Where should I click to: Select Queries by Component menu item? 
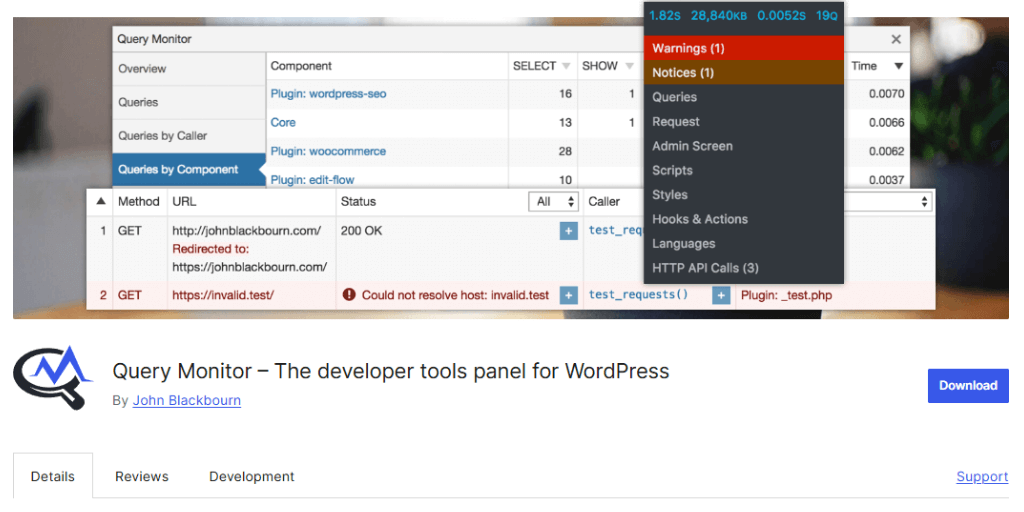click(x=189, y=170)
